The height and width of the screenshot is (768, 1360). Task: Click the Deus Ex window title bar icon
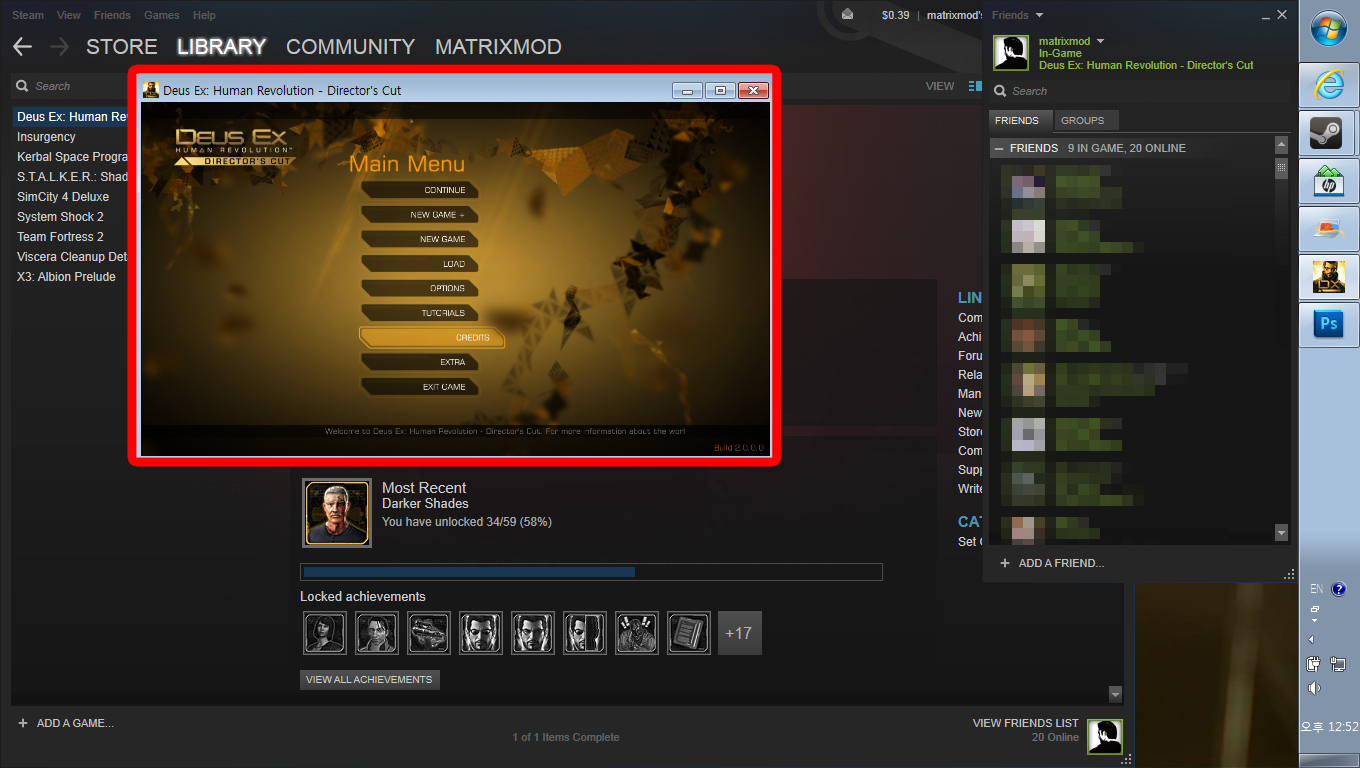151,90
